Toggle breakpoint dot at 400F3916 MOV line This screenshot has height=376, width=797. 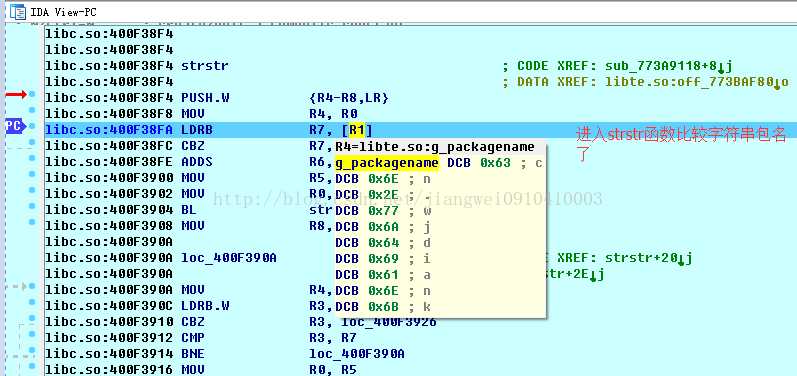click(x=32, y=366)
